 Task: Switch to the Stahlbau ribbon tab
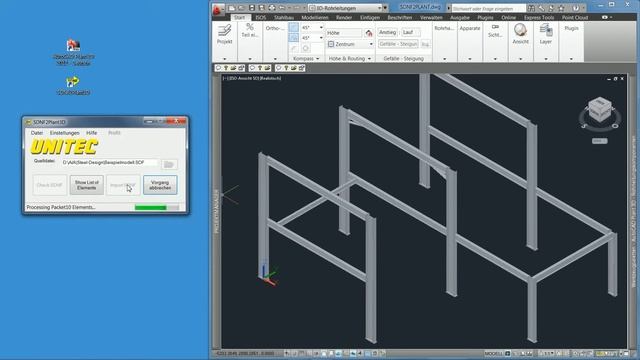[x=284, y=18]
